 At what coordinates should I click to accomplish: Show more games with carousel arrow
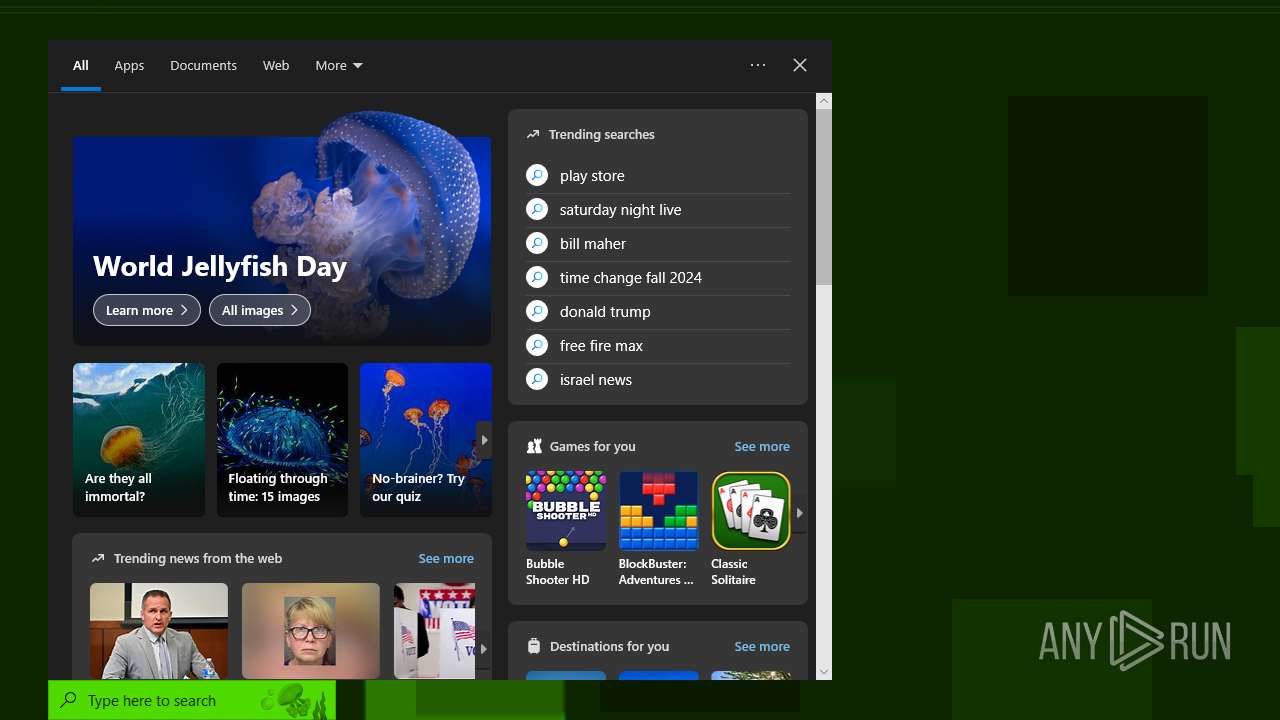click(x=800, y=513)
